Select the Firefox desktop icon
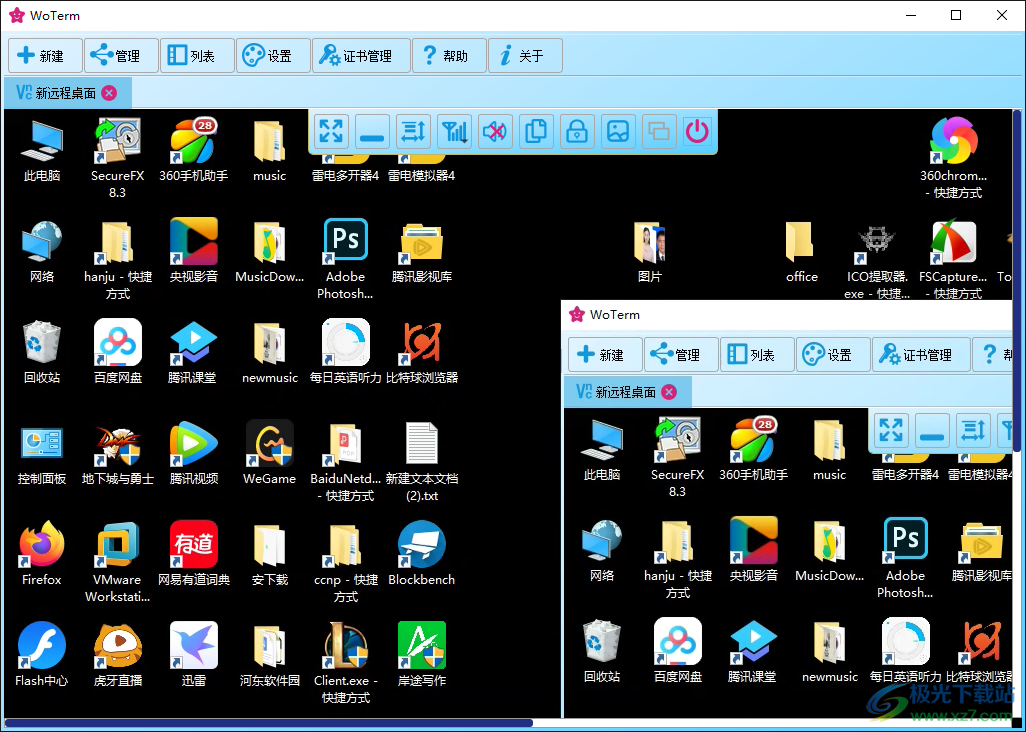Viewport: 1026px width, 732px height. 42,553
